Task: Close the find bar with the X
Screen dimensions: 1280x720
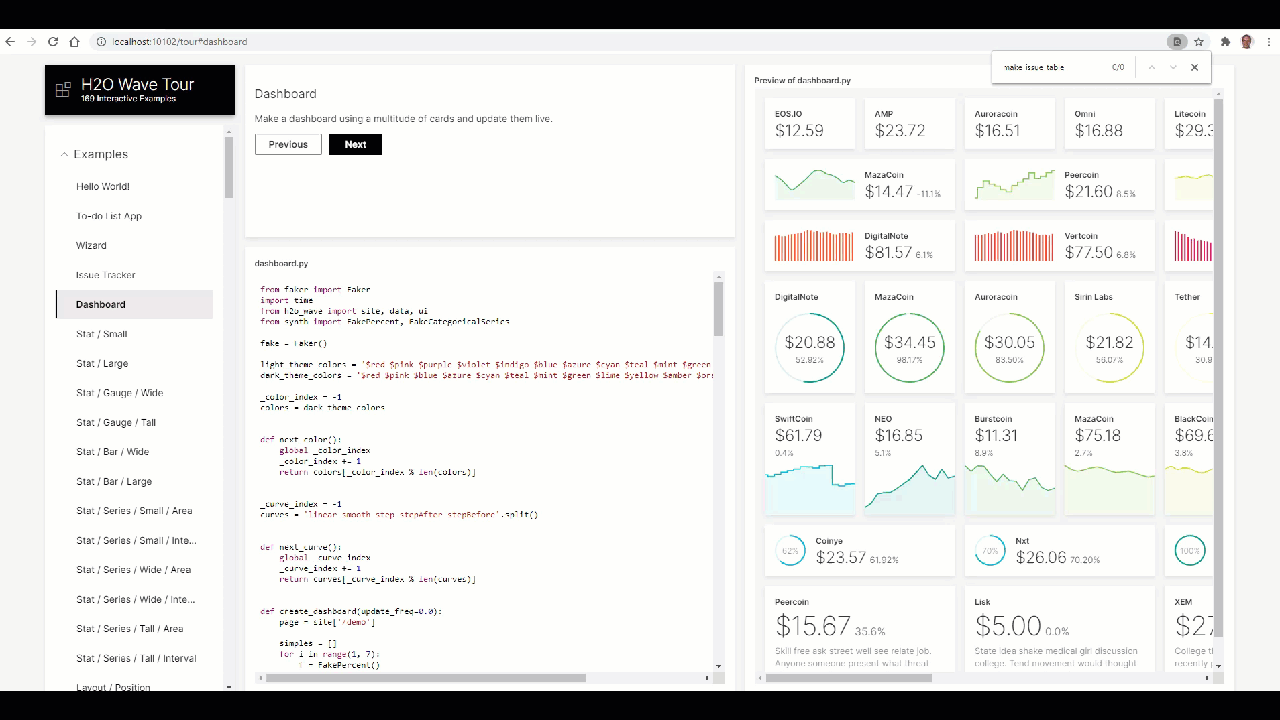Action: pos(1194,67)
